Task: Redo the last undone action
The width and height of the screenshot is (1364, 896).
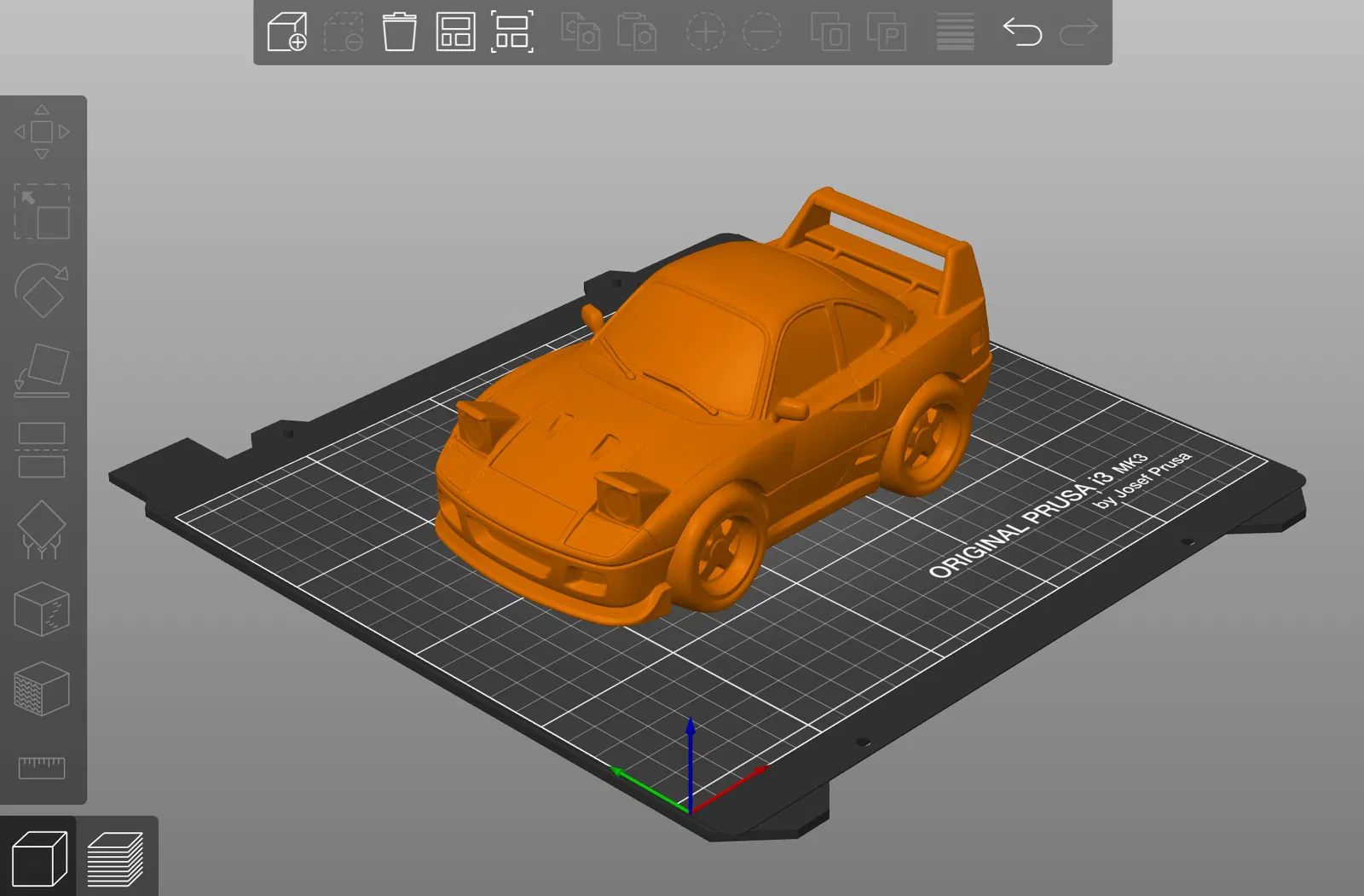Action: tap(1078, 32)
